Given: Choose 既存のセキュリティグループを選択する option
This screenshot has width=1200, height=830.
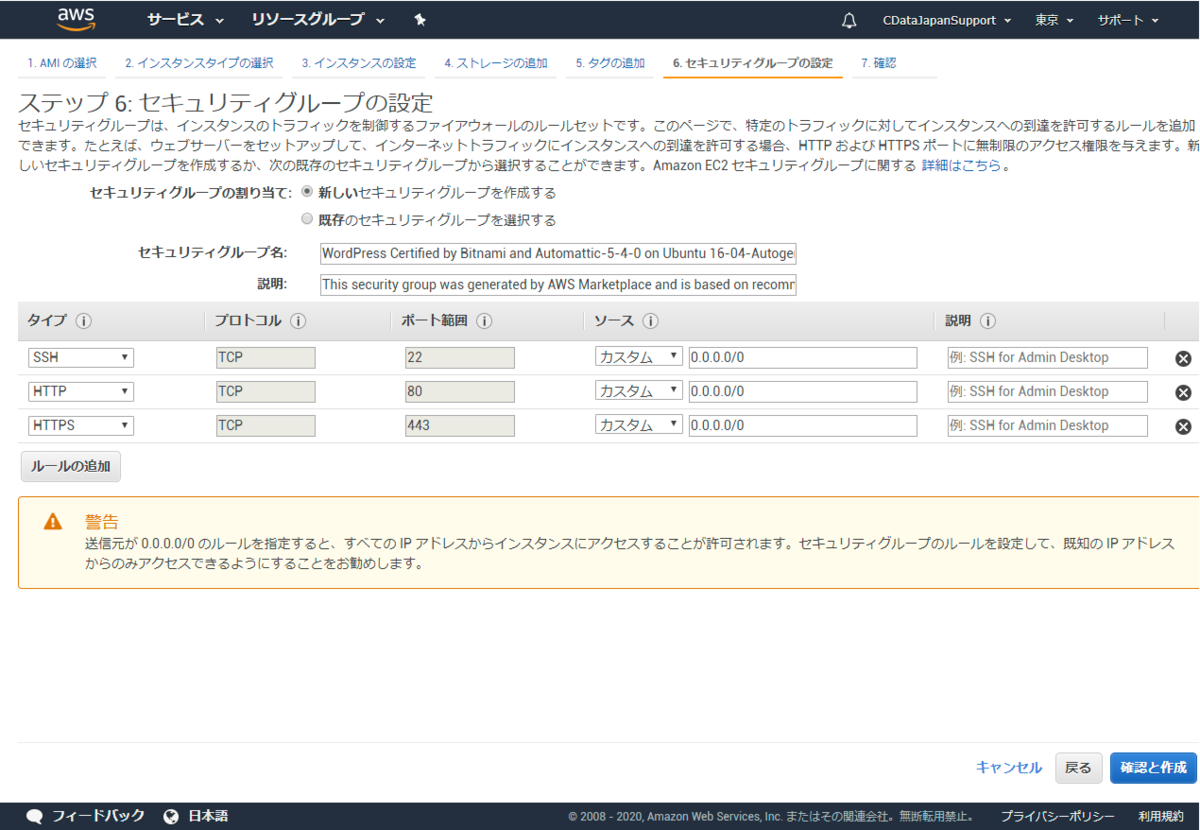Looking at the screenshot, I should pos(307,218).
